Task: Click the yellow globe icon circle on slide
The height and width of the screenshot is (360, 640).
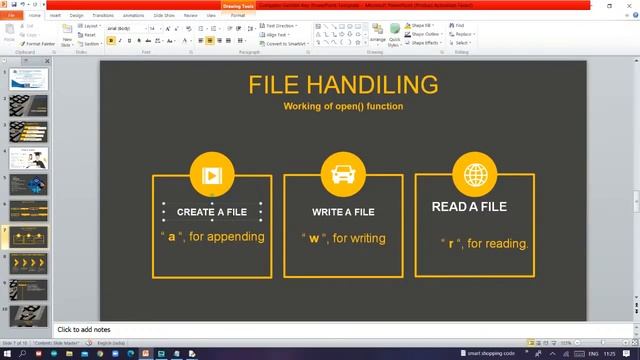Action: (x=475, y=174)
